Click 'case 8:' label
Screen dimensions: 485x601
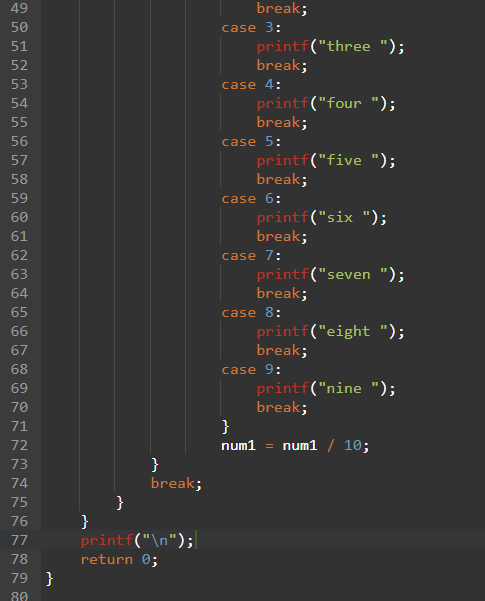point(251,312)
